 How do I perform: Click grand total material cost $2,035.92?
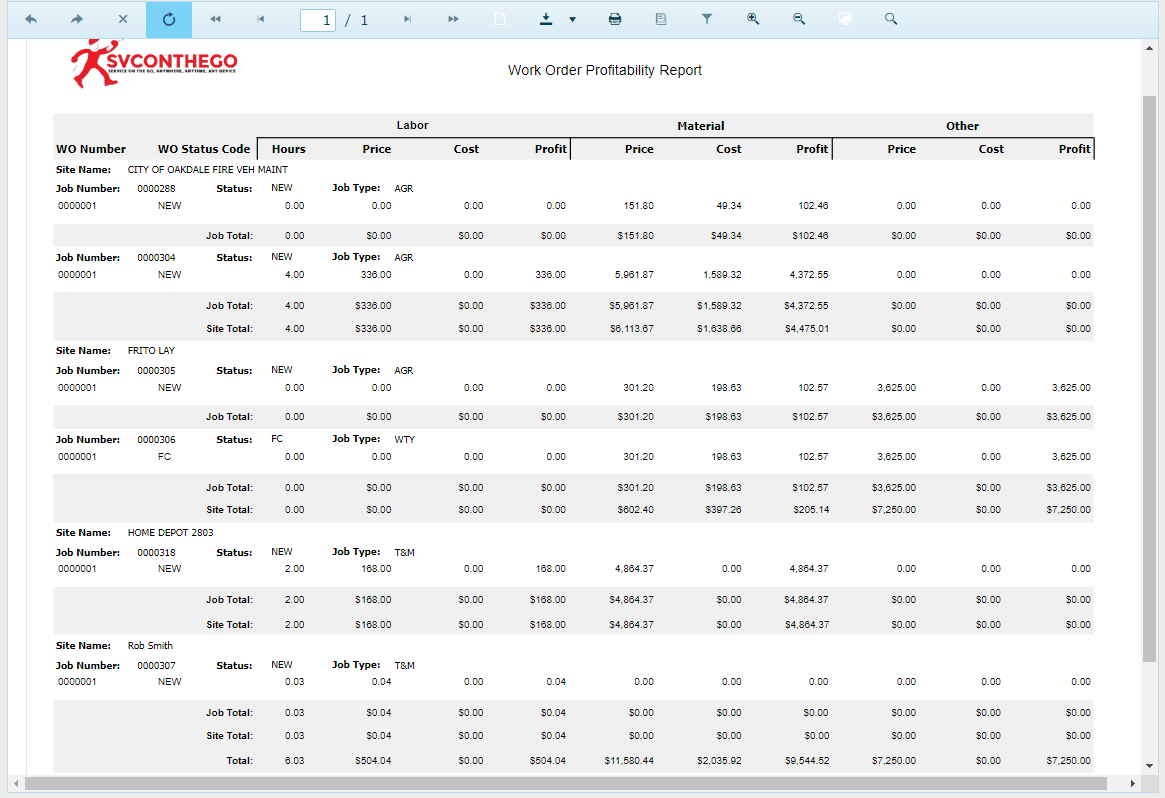[x=718, y=760]
